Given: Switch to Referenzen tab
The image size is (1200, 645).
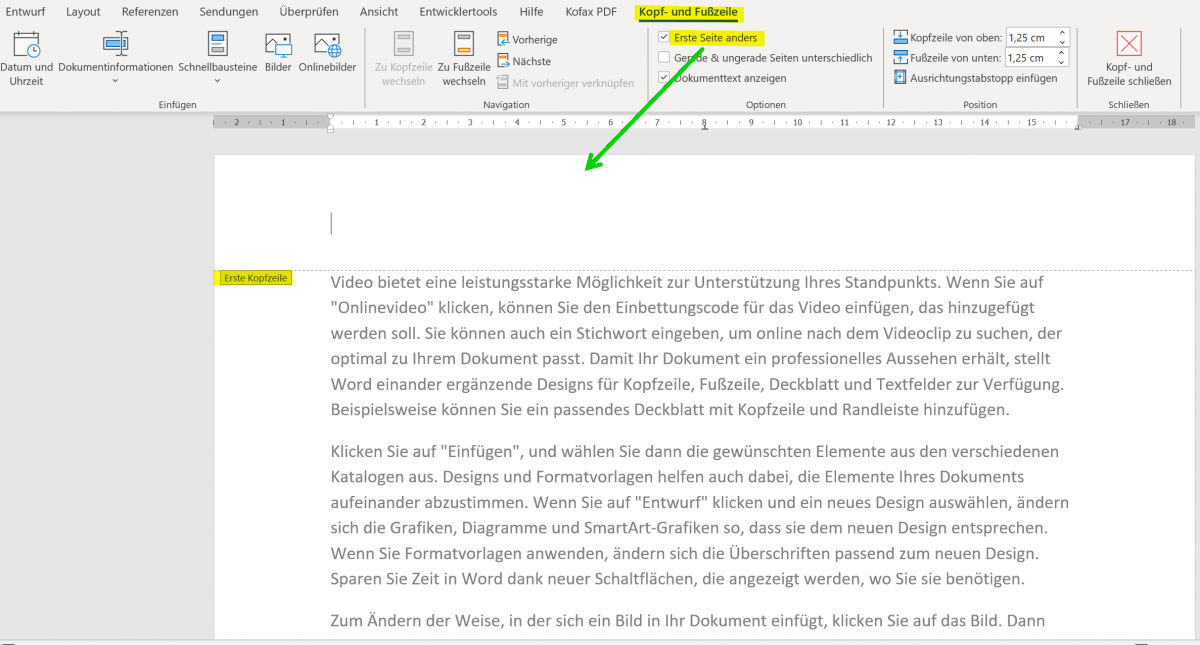Looking at the screenshot, I should (150, 12).
